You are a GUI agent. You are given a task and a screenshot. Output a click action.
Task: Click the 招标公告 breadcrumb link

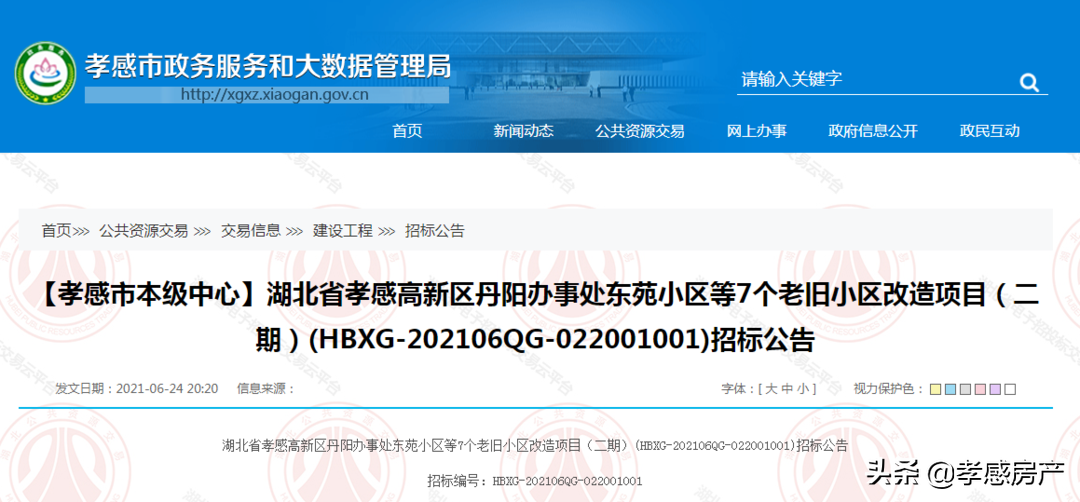(x=435, y=231)
